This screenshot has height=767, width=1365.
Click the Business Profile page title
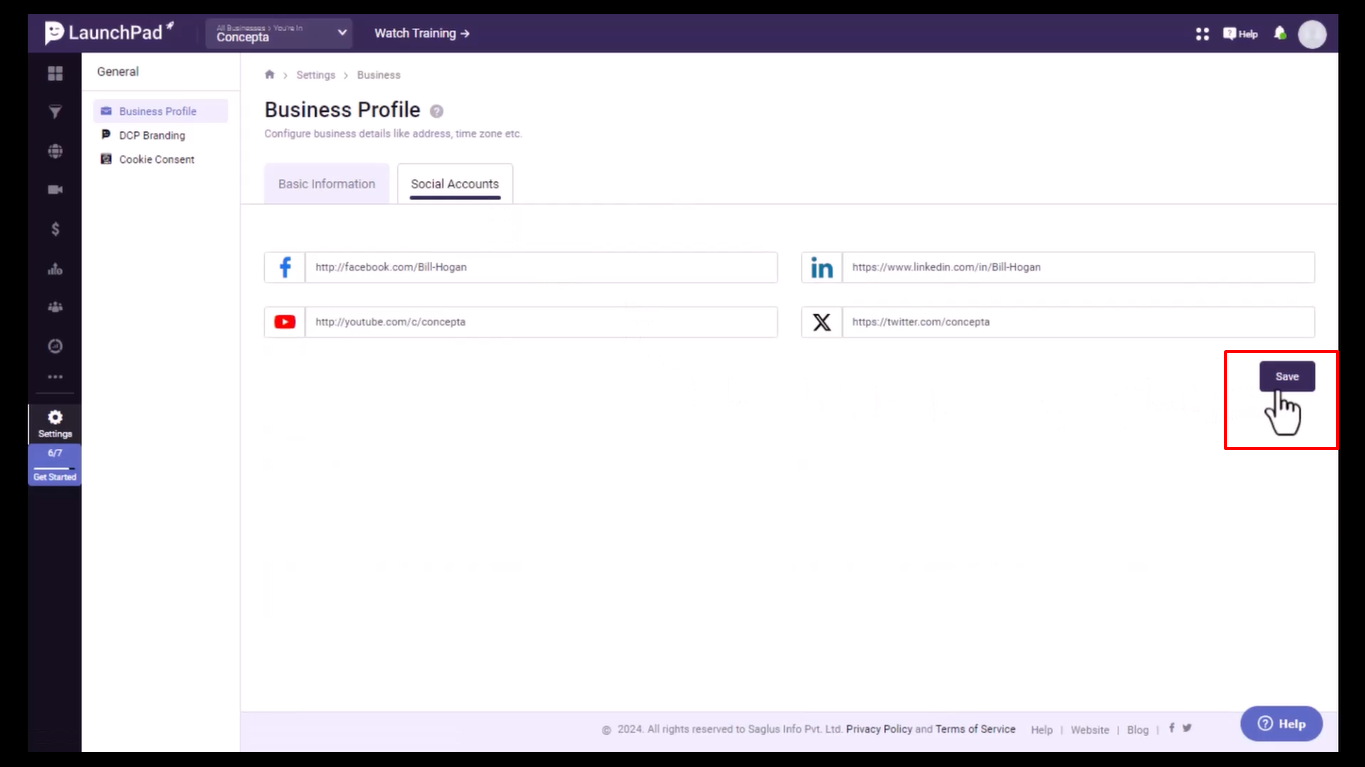tap(342, 110)
